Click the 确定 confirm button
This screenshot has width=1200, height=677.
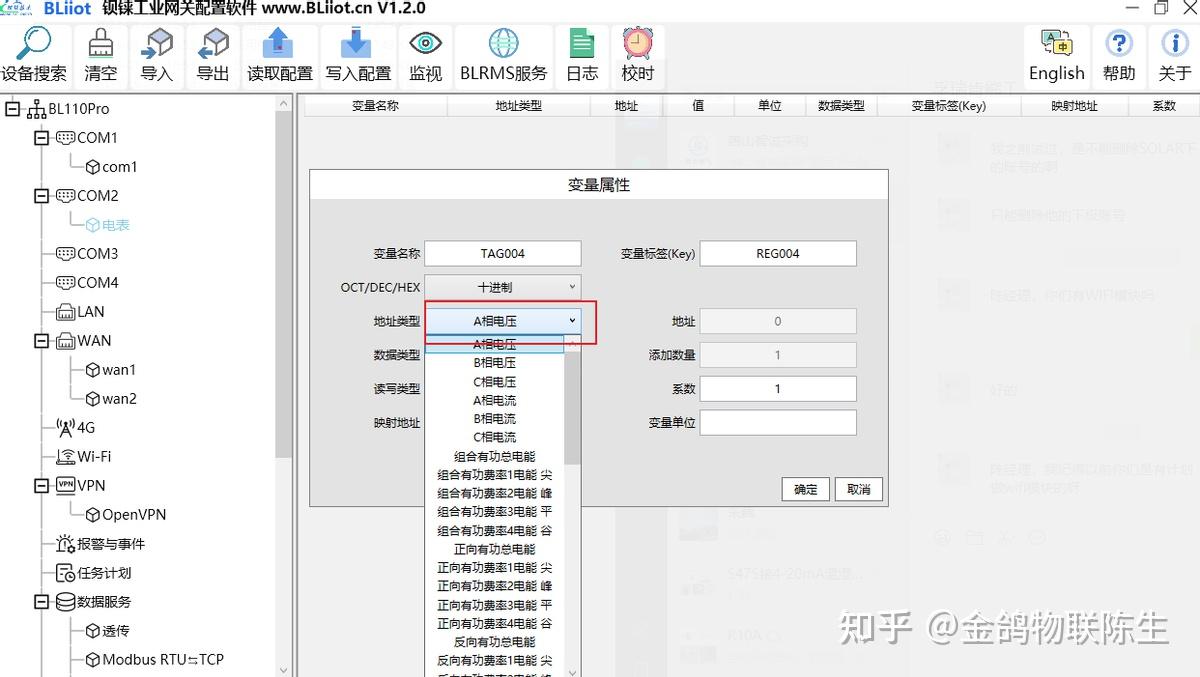point(804,490)
